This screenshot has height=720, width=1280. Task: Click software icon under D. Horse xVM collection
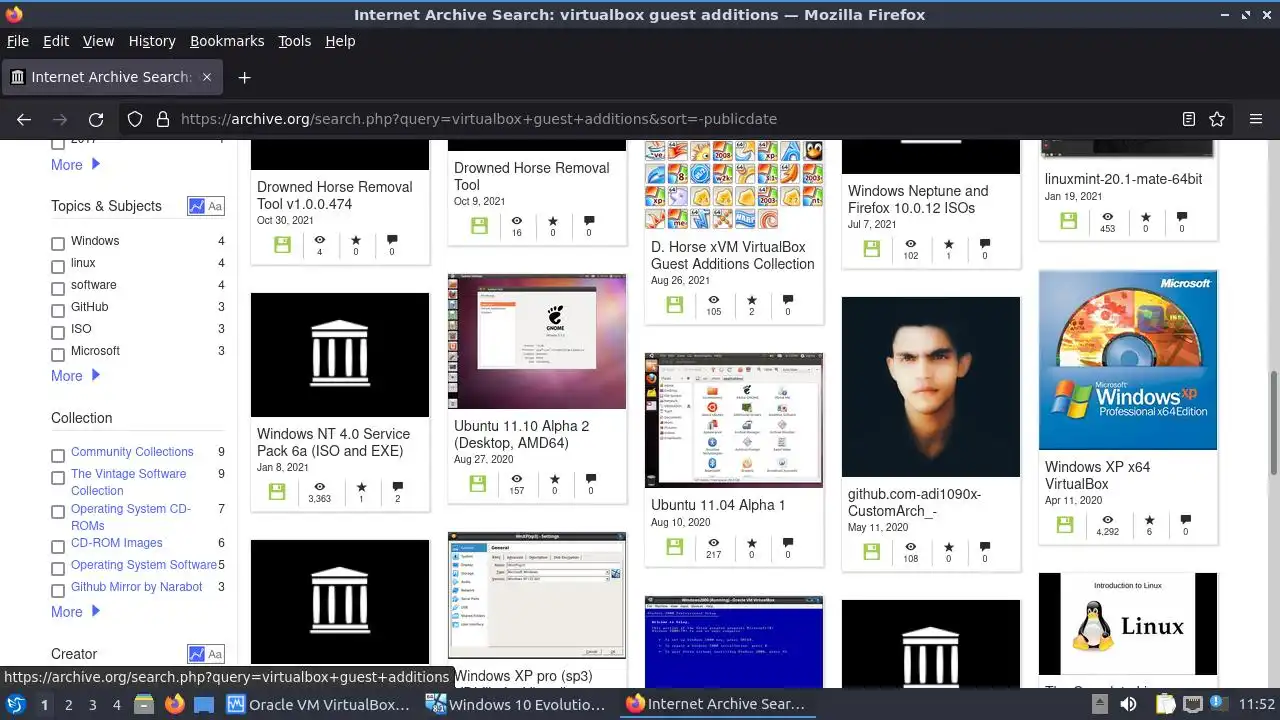pos(674,304)
